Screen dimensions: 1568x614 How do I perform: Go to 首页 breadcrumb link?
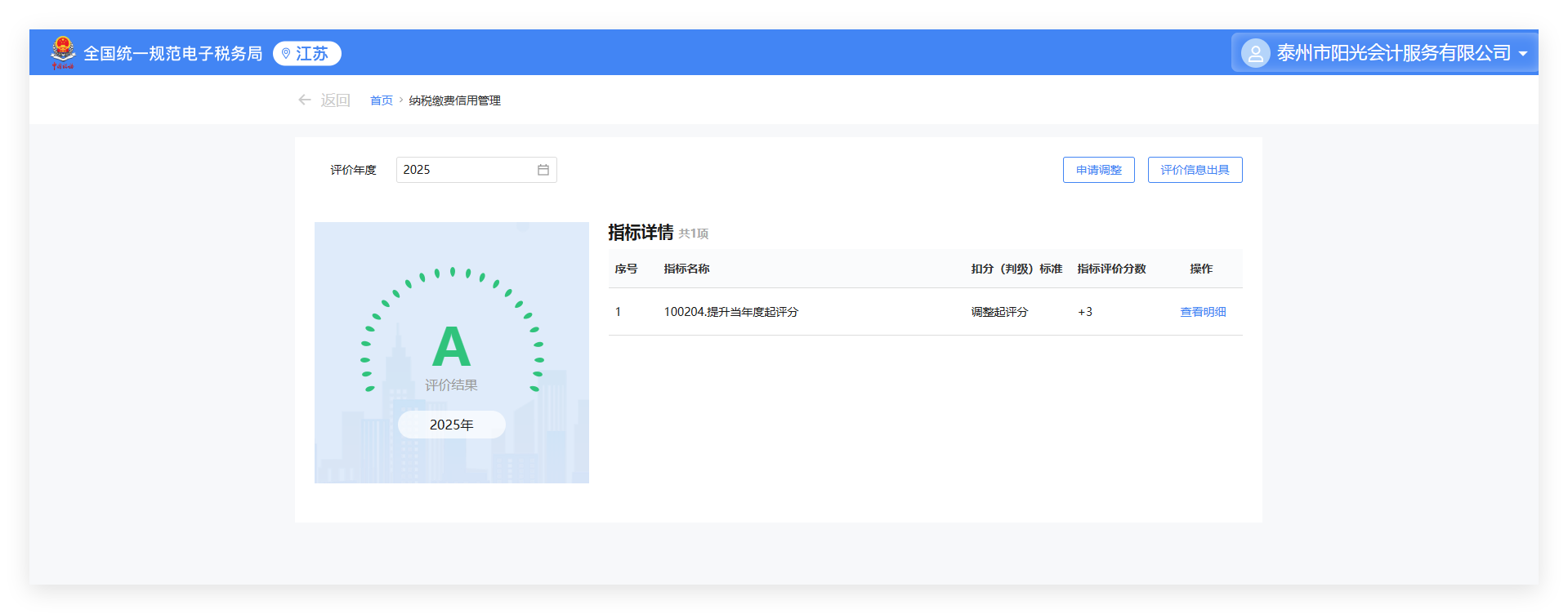pos(382,100)
